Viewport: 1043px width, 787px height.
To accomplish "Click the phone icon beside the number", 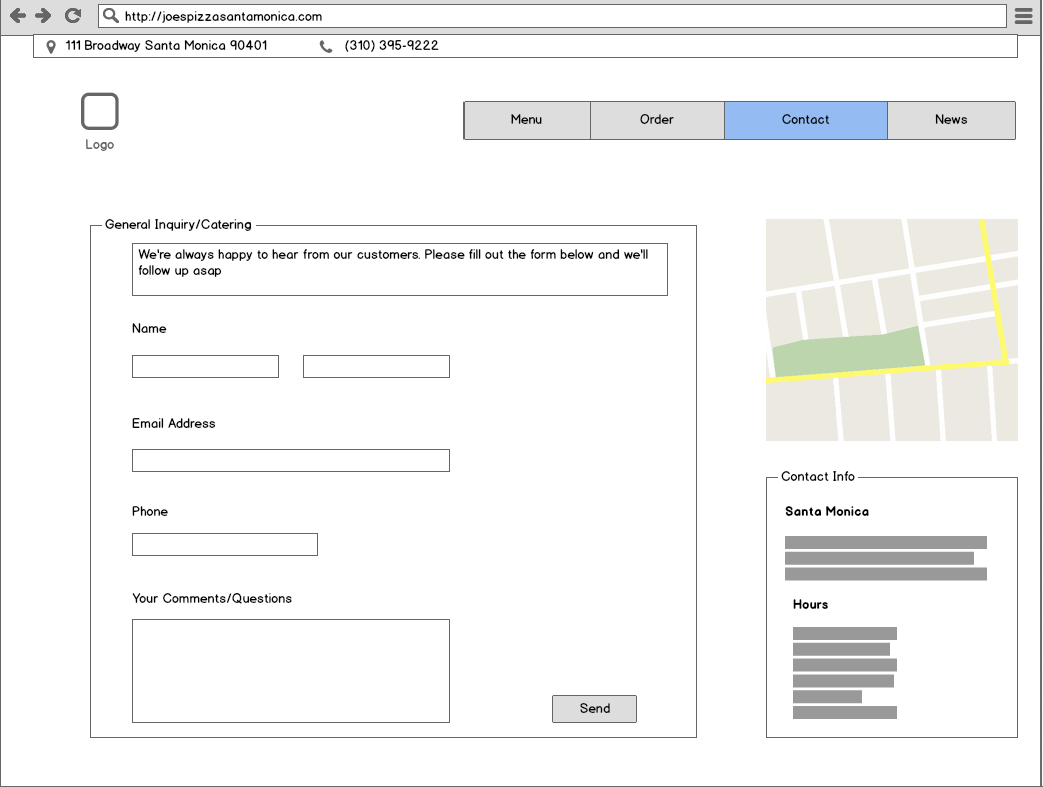I will (x=326, y=46).
